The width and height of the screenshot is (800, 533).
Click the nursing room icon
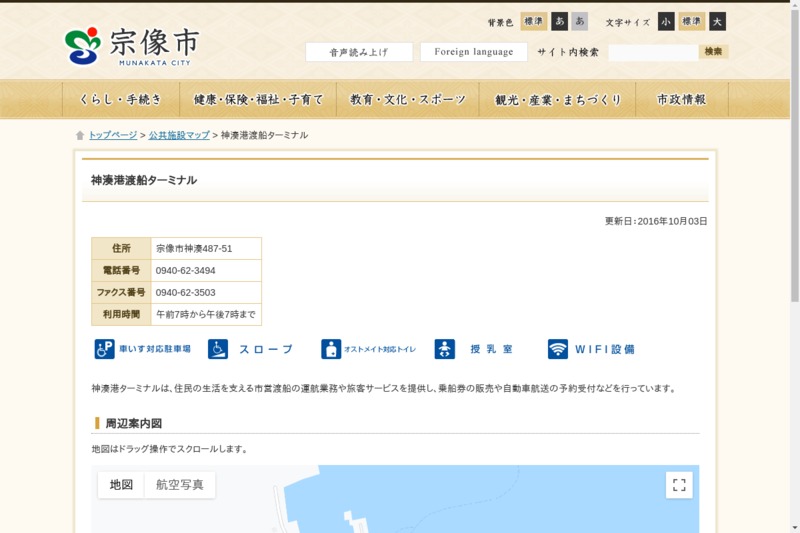pyautogui.click(x=445, y=349)
